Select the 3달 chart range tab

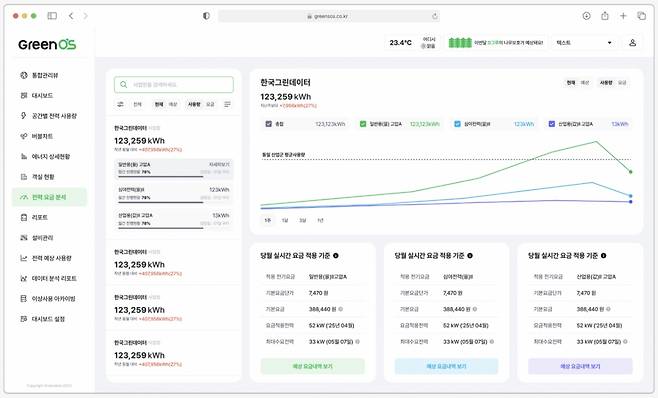303,220
